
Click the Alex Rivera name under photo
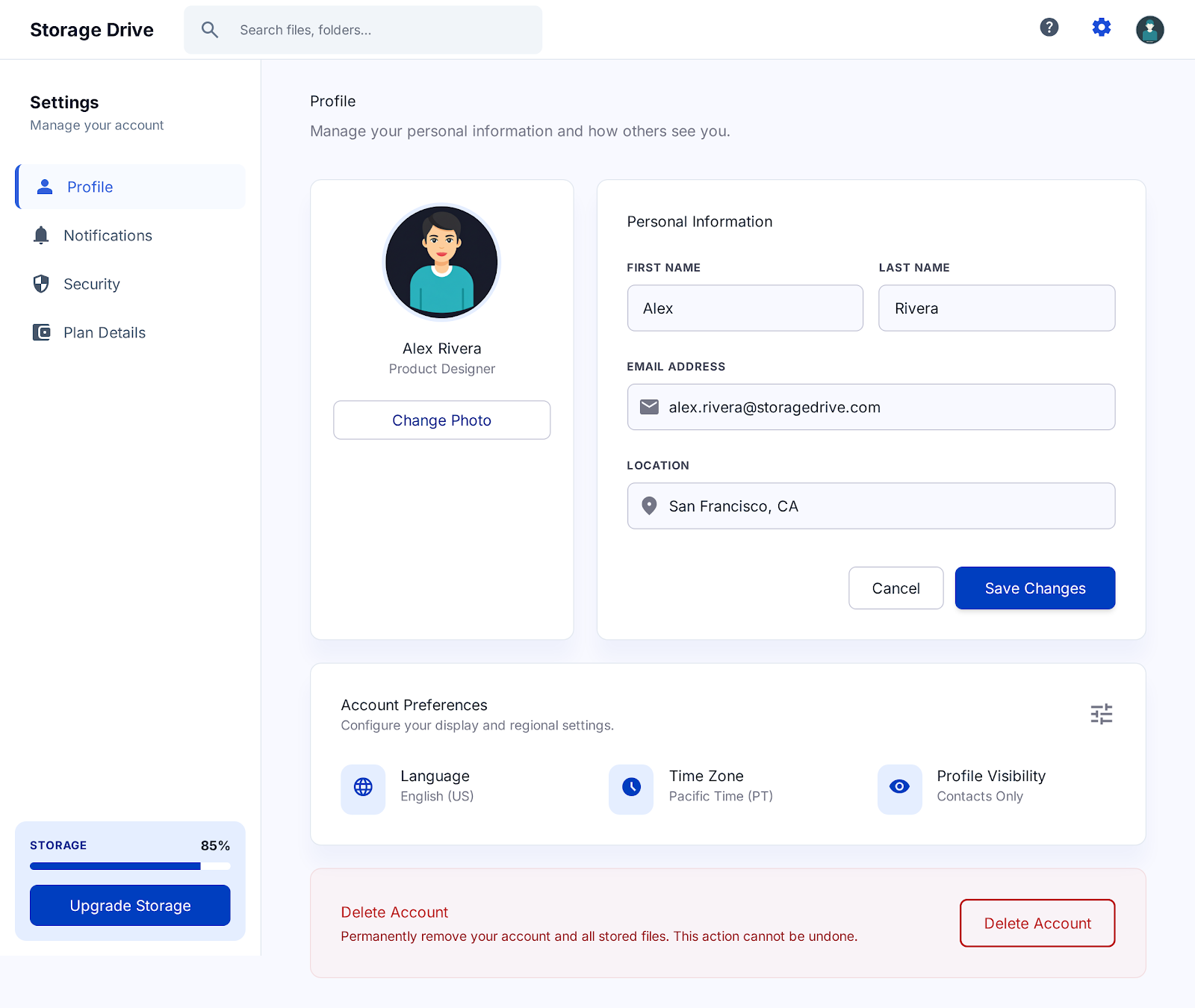point(442,349)
